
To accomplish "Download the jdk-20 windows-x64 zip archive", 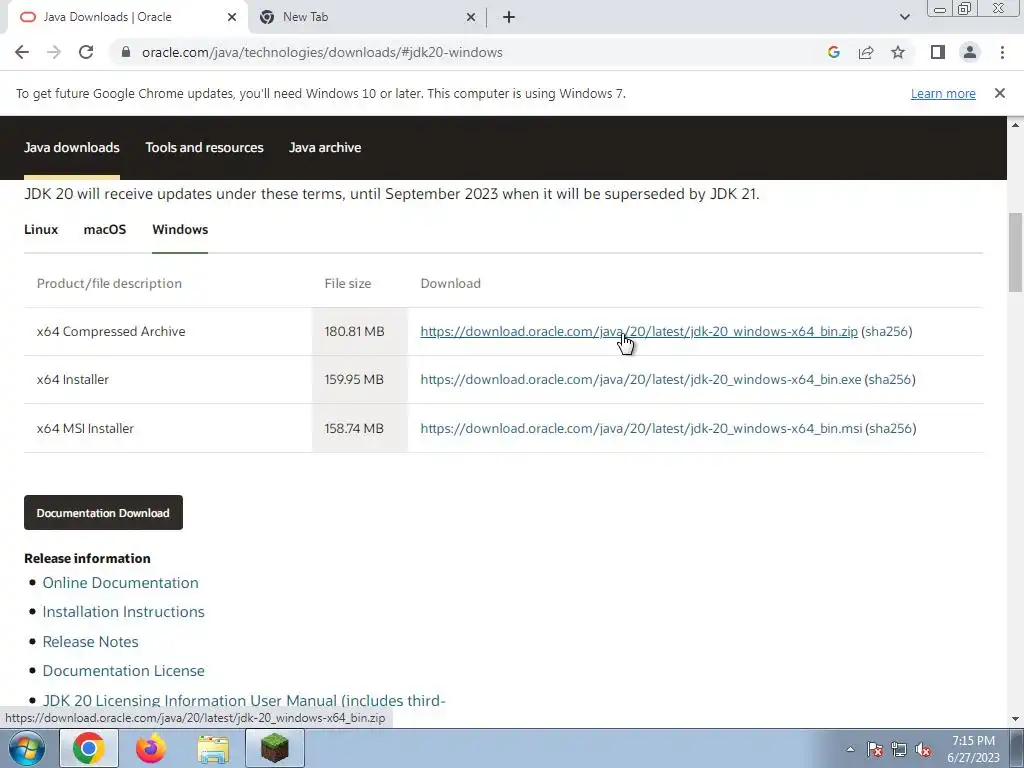I will 639,332.
